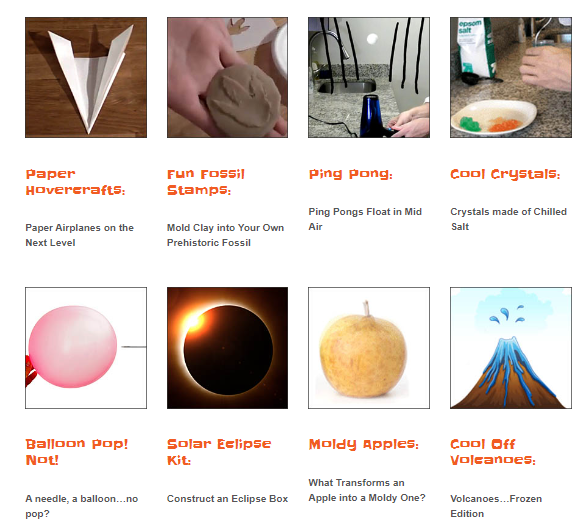Go to Fun Fossil Stamps title
The width and height of the screenshot is (577, 526).
click(206, 182)
